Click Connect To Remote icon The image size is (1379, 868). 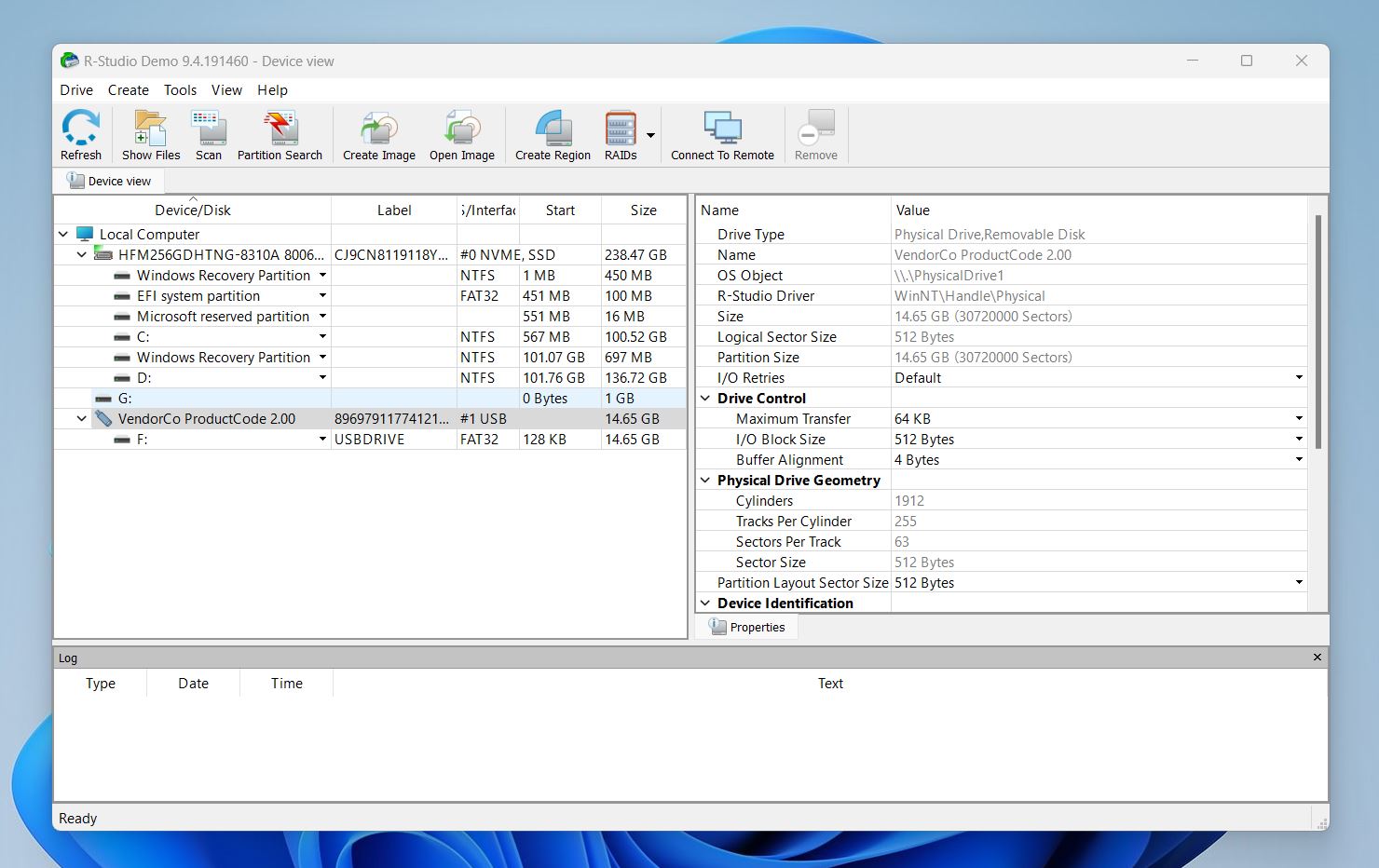pos(722,135)
